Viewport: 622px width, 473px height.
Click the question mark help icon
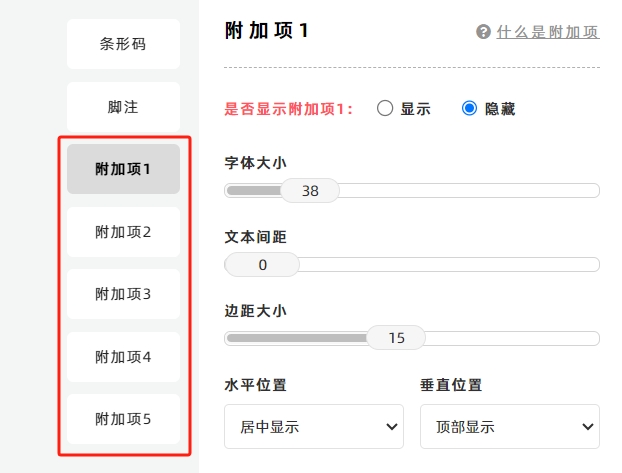483,32
